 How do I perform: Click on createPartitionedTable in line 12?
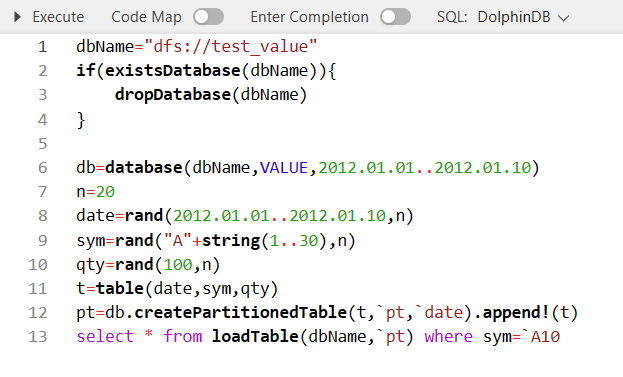point(240,313)
